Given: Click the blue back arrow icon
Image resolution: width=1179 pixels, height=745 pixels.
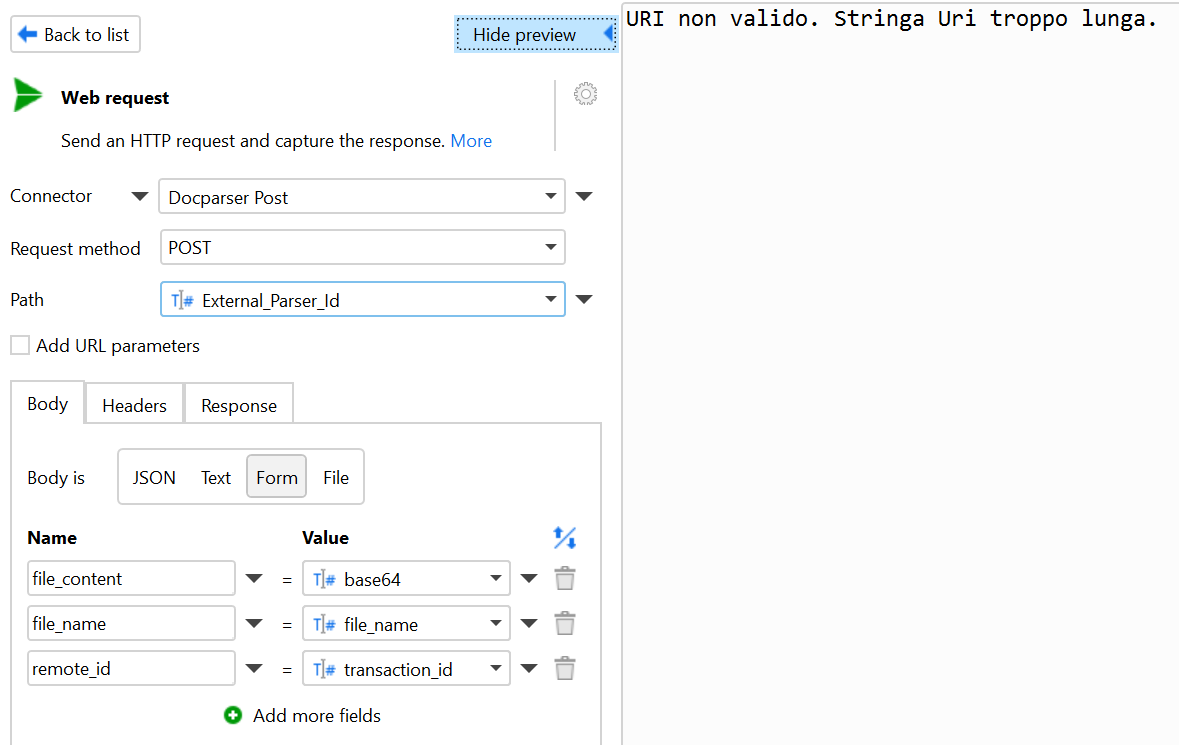Looking at the screenshot, I should [x=28, y=34].
